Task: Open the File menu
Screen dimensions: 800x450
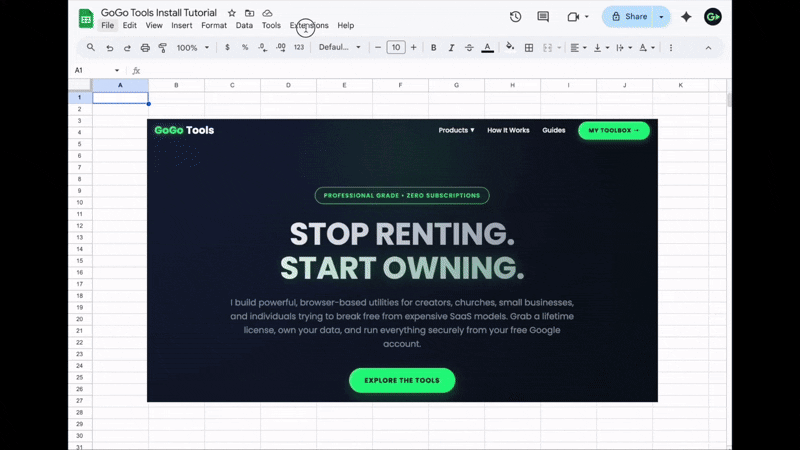Action: (108, 26)
